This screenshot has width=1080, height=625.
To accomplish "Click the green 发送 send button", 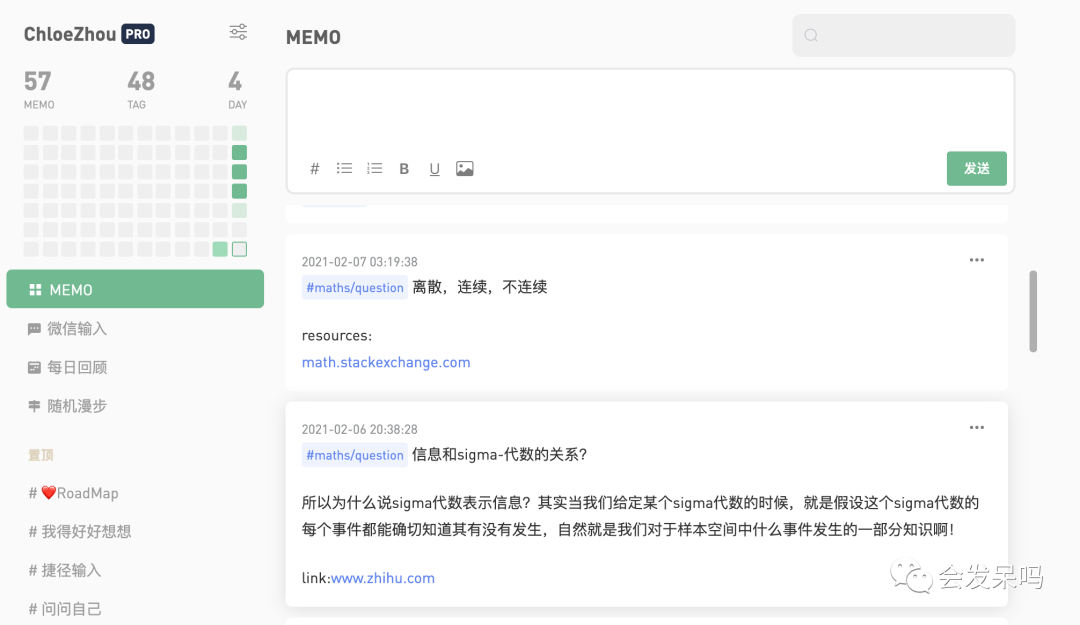I will 977,168.
